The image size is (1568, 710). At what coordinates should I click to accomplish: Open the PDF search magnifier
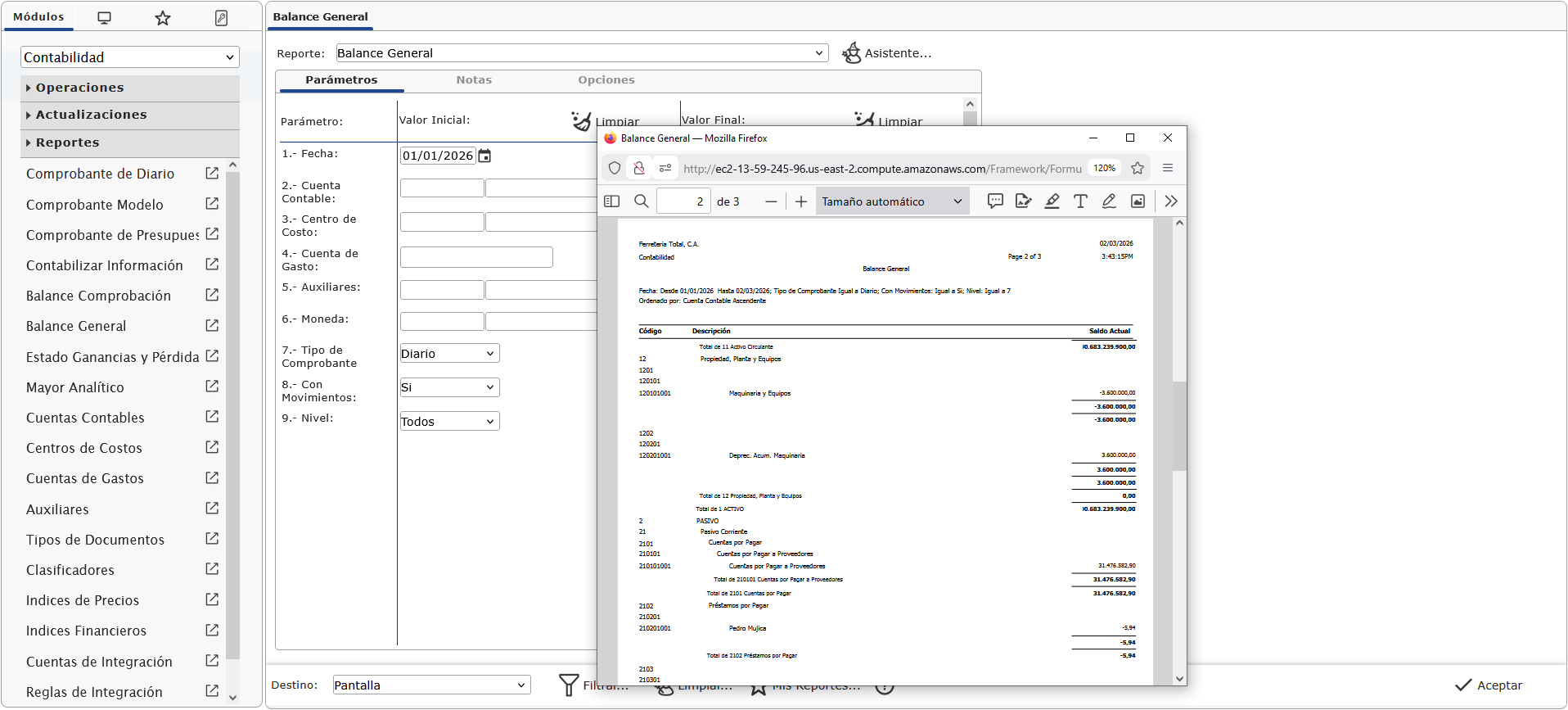click(x=642, y=201)
